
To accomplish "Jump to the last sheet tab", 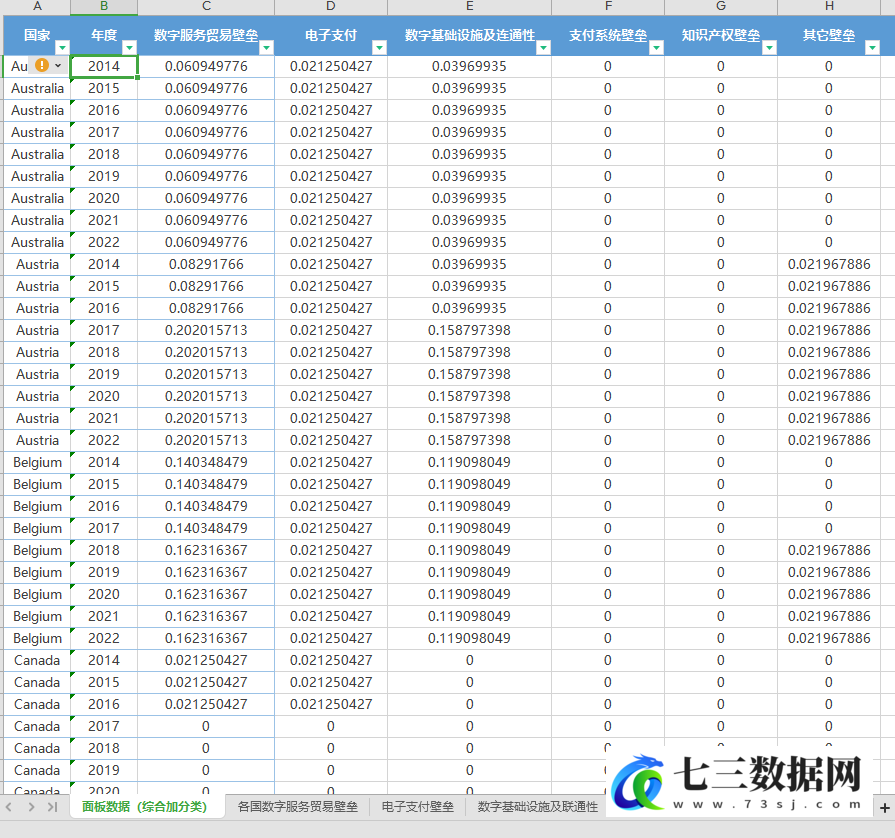I will [53, 807].
